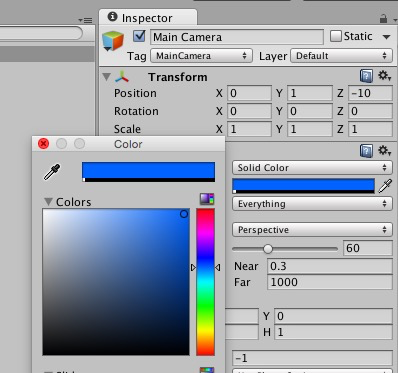
Task: Click the field of view value field 60
Action: coord(368,248)
